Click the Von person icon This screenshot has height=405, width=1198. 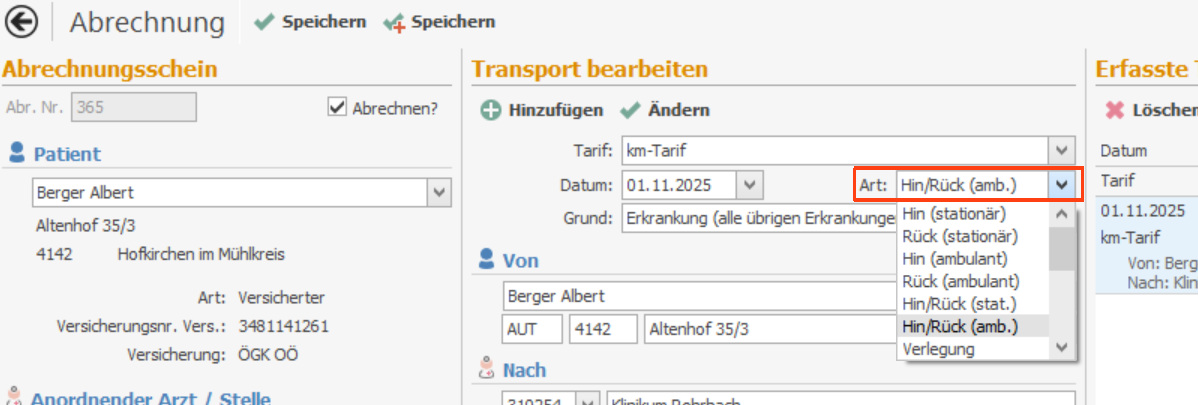click(x=487, y=261)
